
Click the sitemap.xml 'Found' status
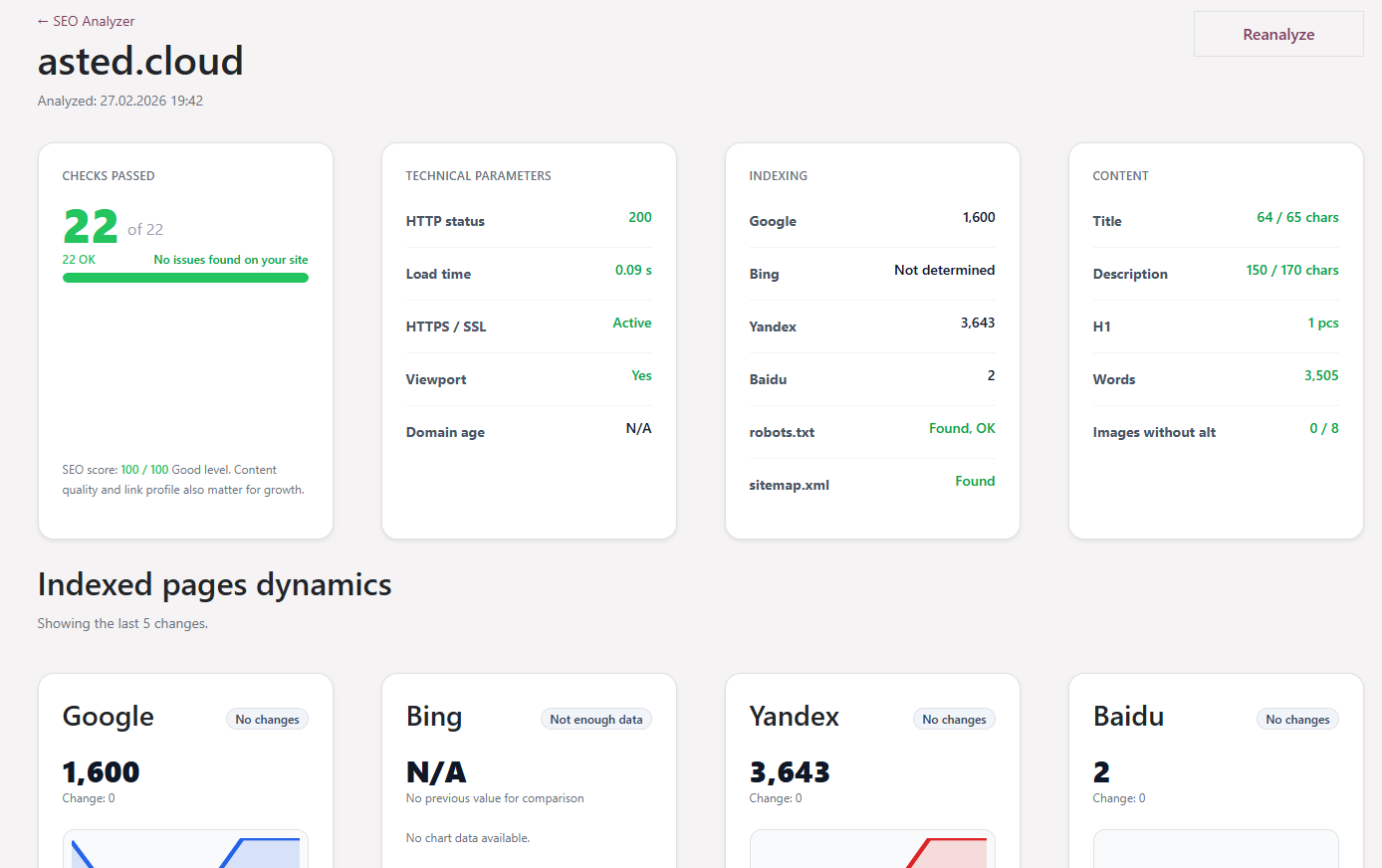pyautogui.click(x=974, y=482)
